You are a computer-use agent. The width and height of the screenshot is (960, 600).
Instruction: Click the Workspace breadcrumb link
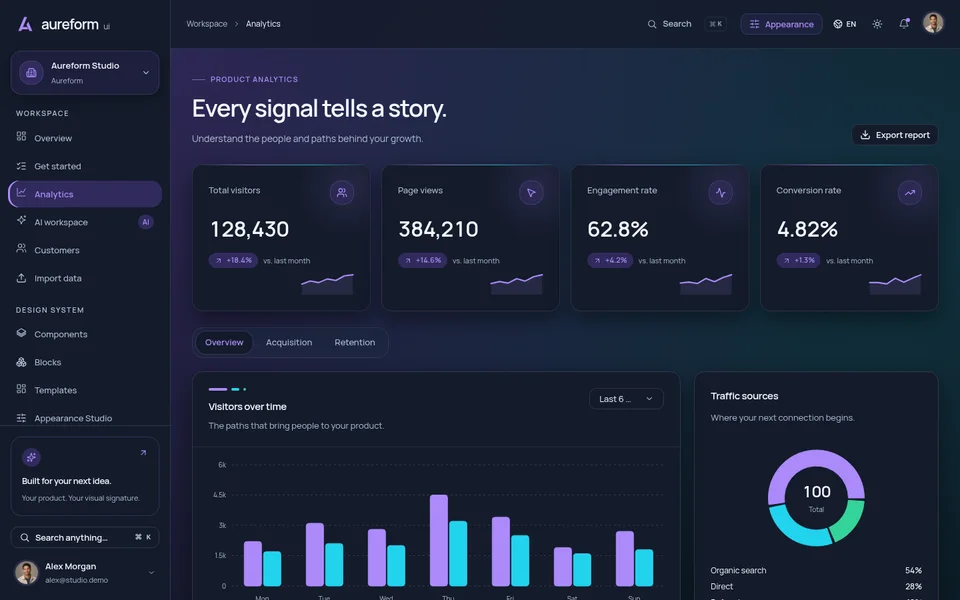(x=207, y=24)
